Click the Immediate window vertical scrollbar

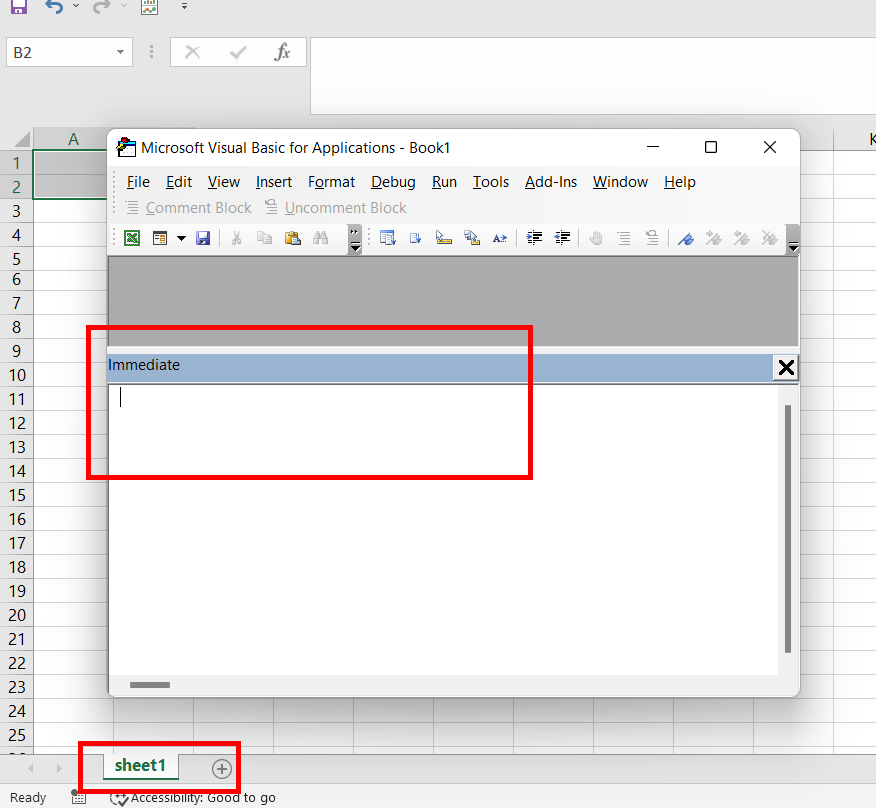(788, 529)
